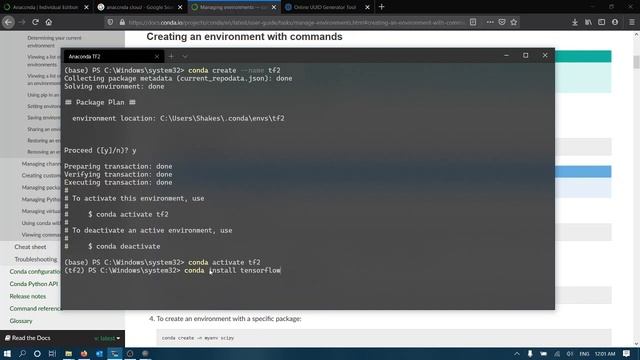The width and height of the screenshot is (640, 360).
Task: Show hidden system tray icons
Action: [517, 354]
